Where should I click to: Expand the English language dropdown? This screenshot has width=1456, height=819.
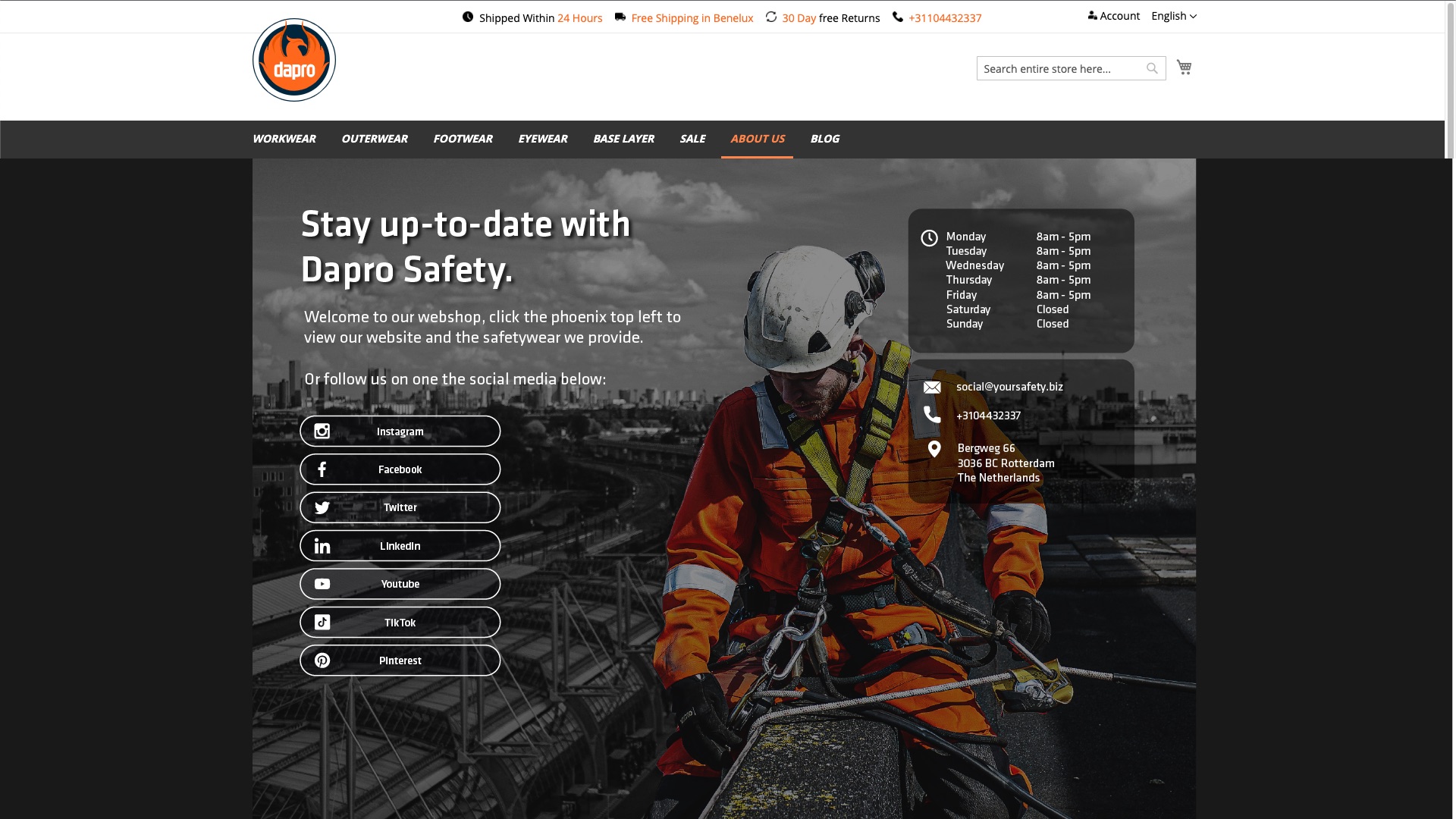(x=1173, y=16)
